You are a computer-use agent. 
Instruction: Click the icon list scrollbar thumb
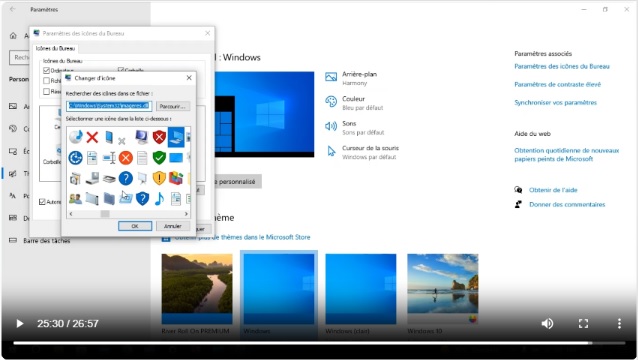point(105,214)
